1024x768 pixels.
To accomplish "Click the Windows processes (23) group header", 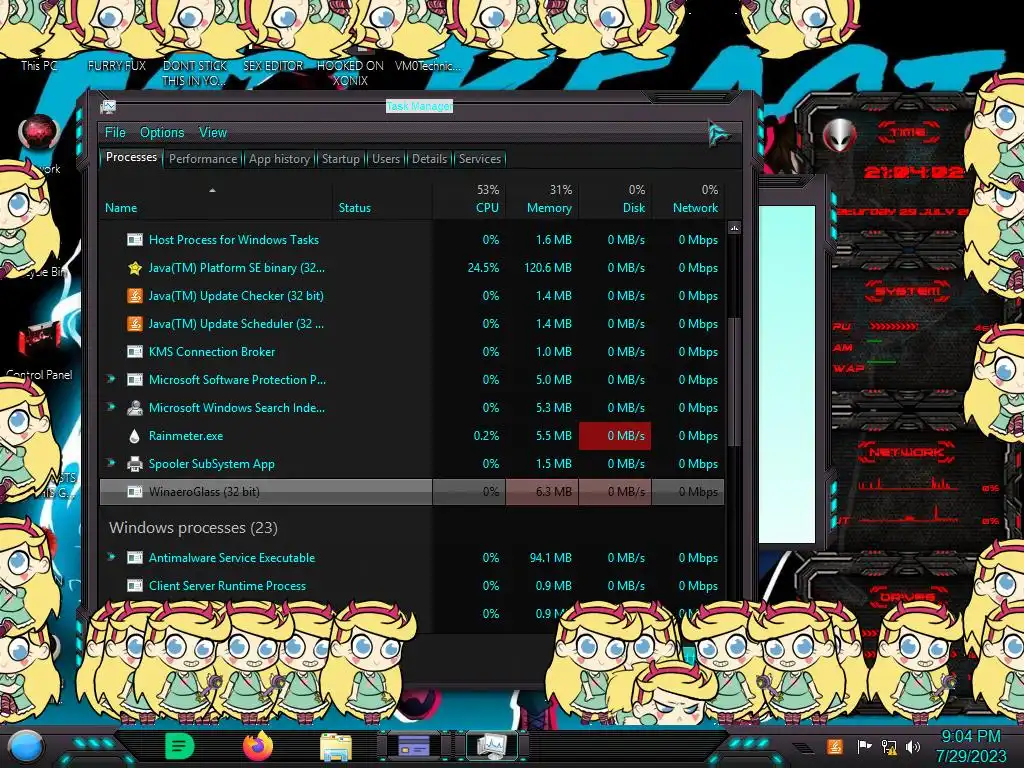I will pyautogui.click(x=193, y=528).
